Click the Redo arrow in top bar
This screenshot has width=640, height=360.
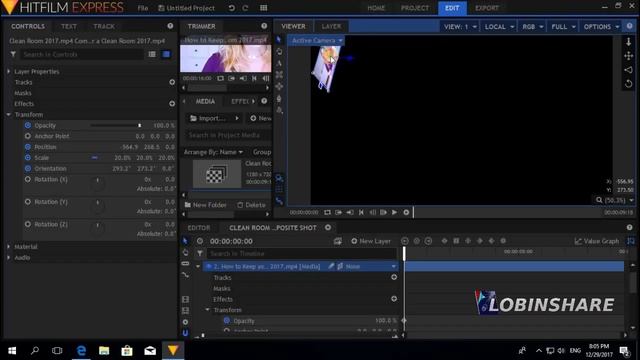coord(245,8)
